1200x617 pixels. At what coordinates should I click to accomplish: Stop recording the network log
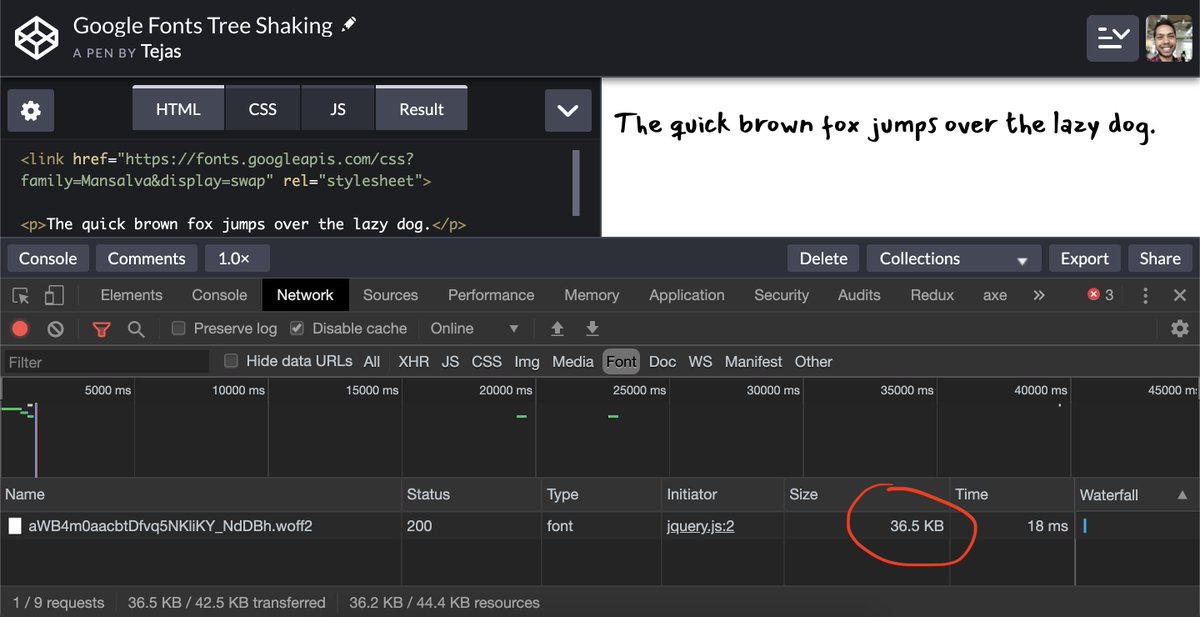(20, 328)
